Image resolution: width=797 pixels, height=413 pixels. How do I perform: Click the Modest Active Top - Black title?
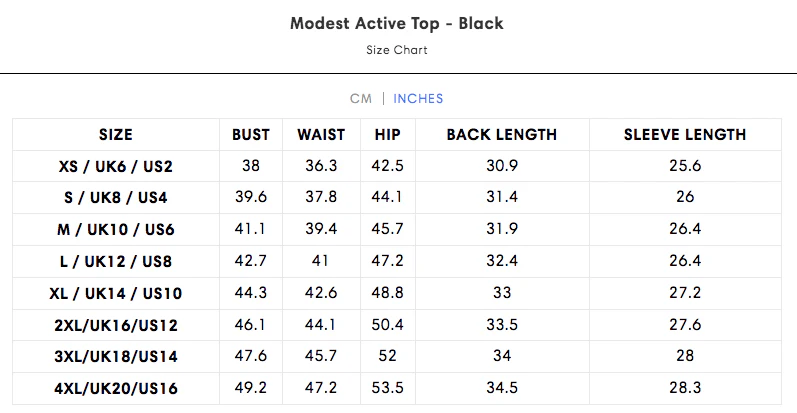(x=397, y=23)
